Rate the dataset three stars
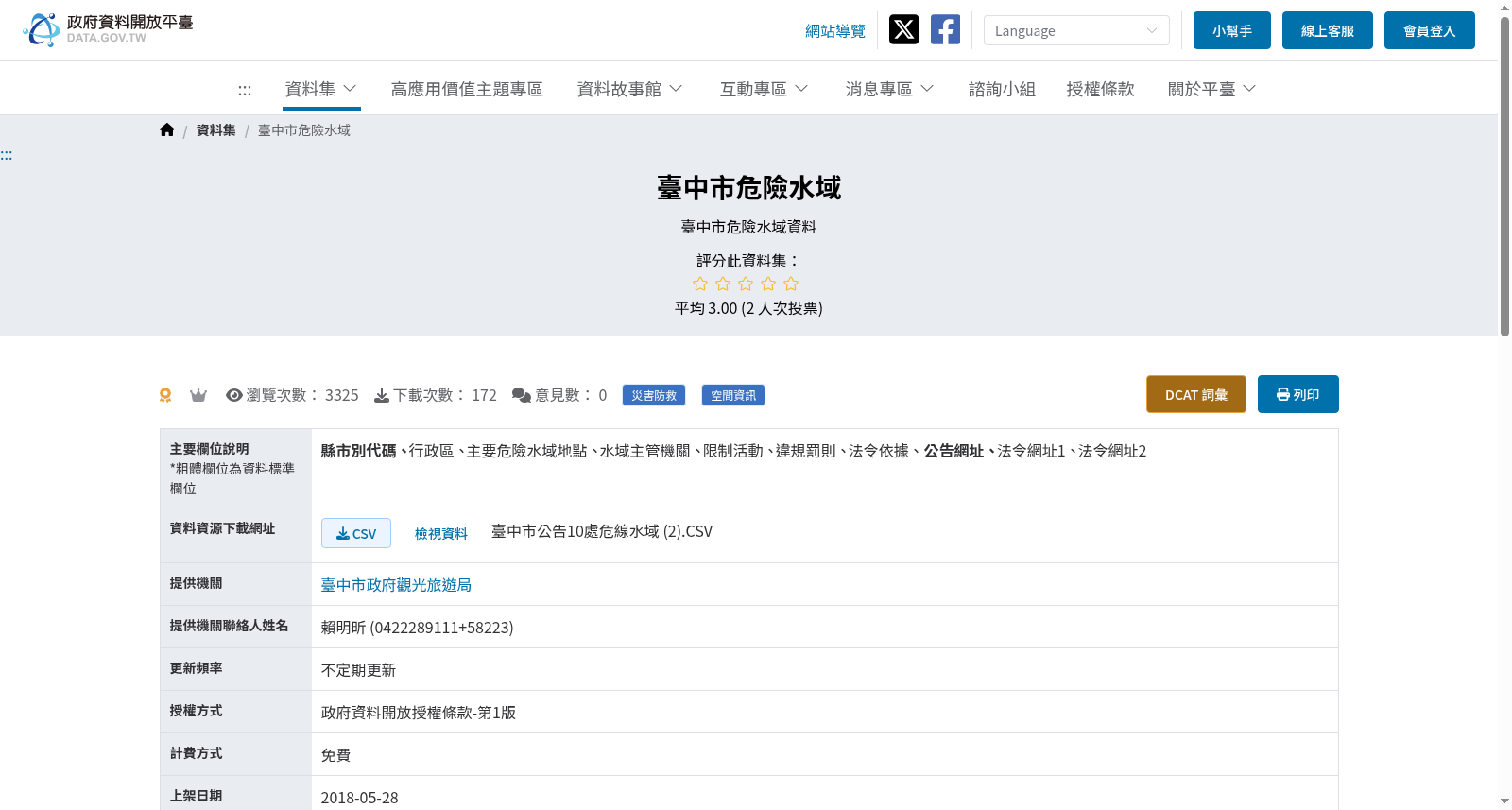The height and width of the screenshot is (810, 1512). (x=746, y=284)
